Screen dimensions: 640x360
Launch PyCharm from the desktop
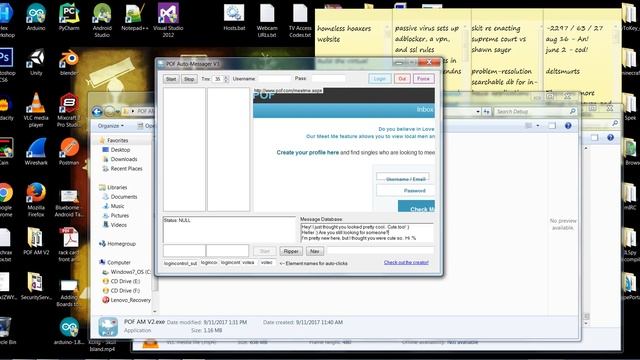tap(69, 17)
